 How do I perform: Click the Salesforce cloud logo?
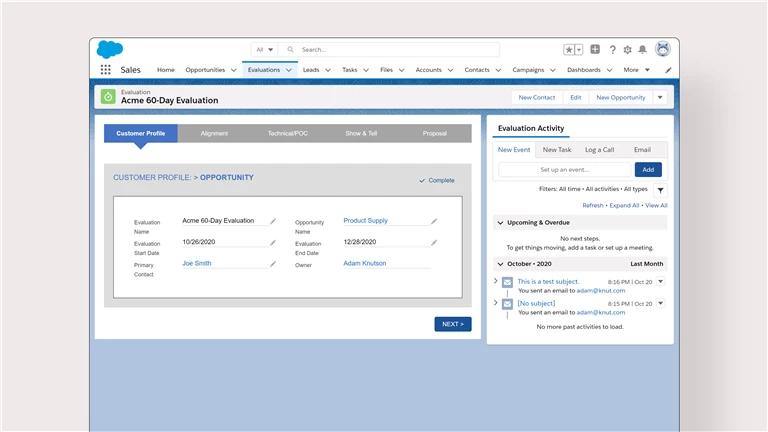coord(110,49)
